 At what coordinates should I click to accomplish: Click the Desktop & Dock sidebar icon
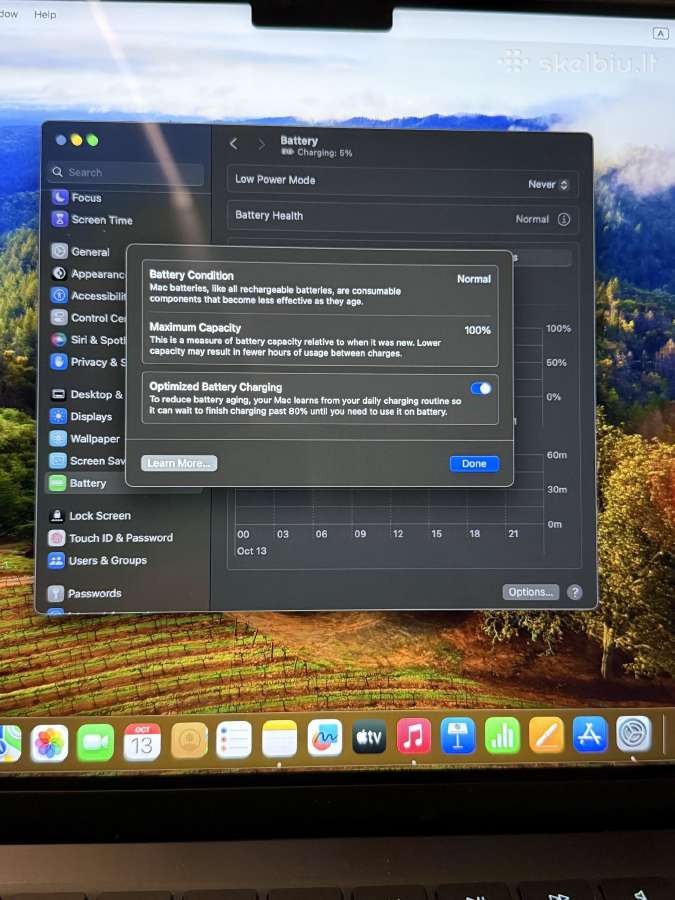[58, 394]
